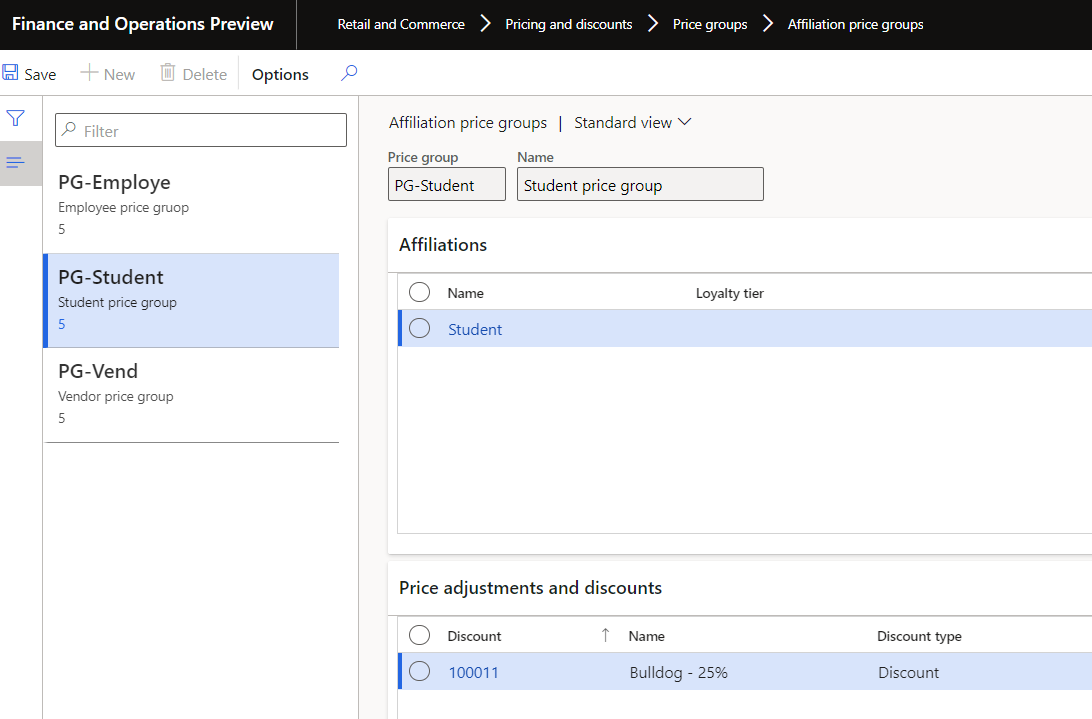Screen dimensions: 1092x719
Task: Toggle the list view lines icon
Action: [x=15, y=162]
